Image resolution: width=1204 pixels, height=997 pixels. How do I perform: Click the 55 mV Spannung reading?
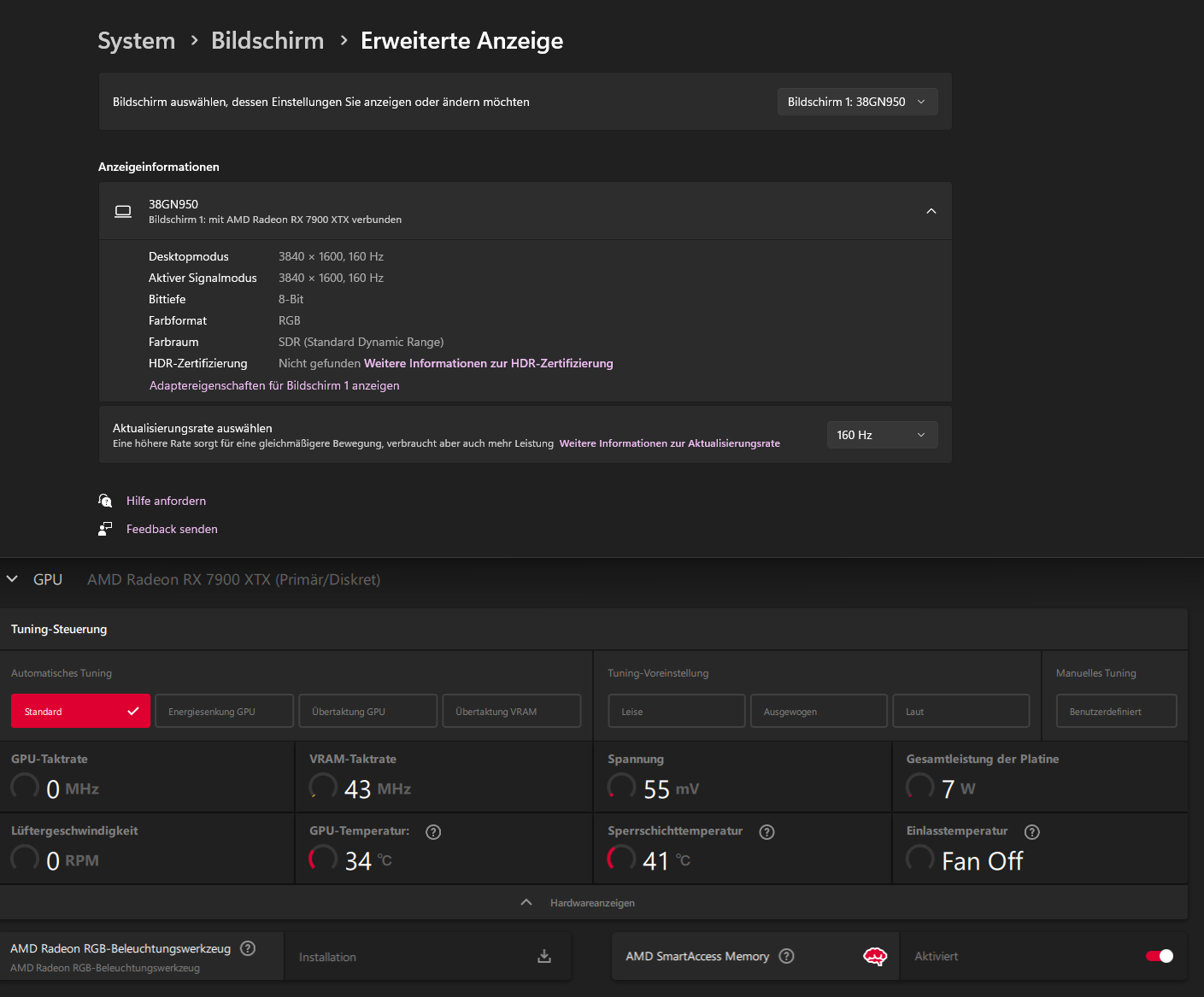click(671, 789)
